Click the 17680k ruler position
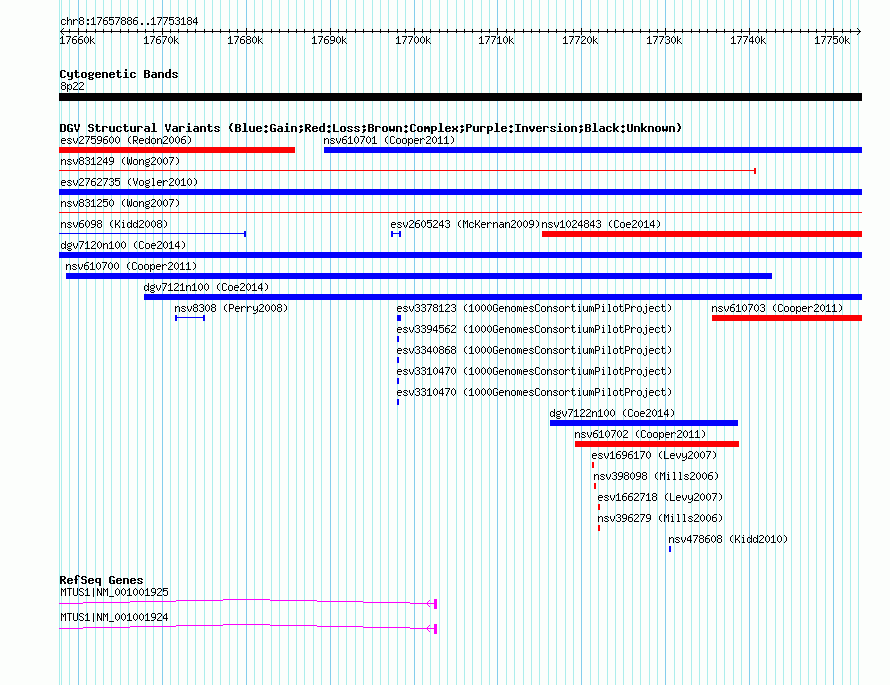 point(245,40)
